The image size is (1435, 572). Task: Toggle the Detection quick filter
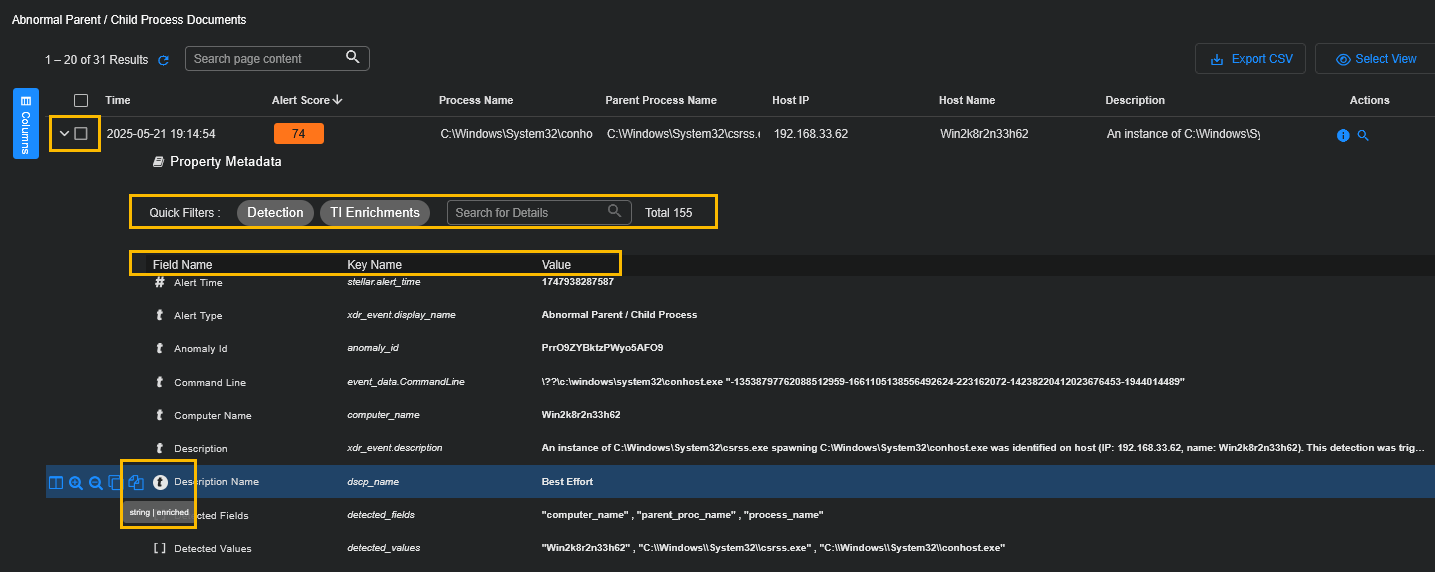(275, 212)
